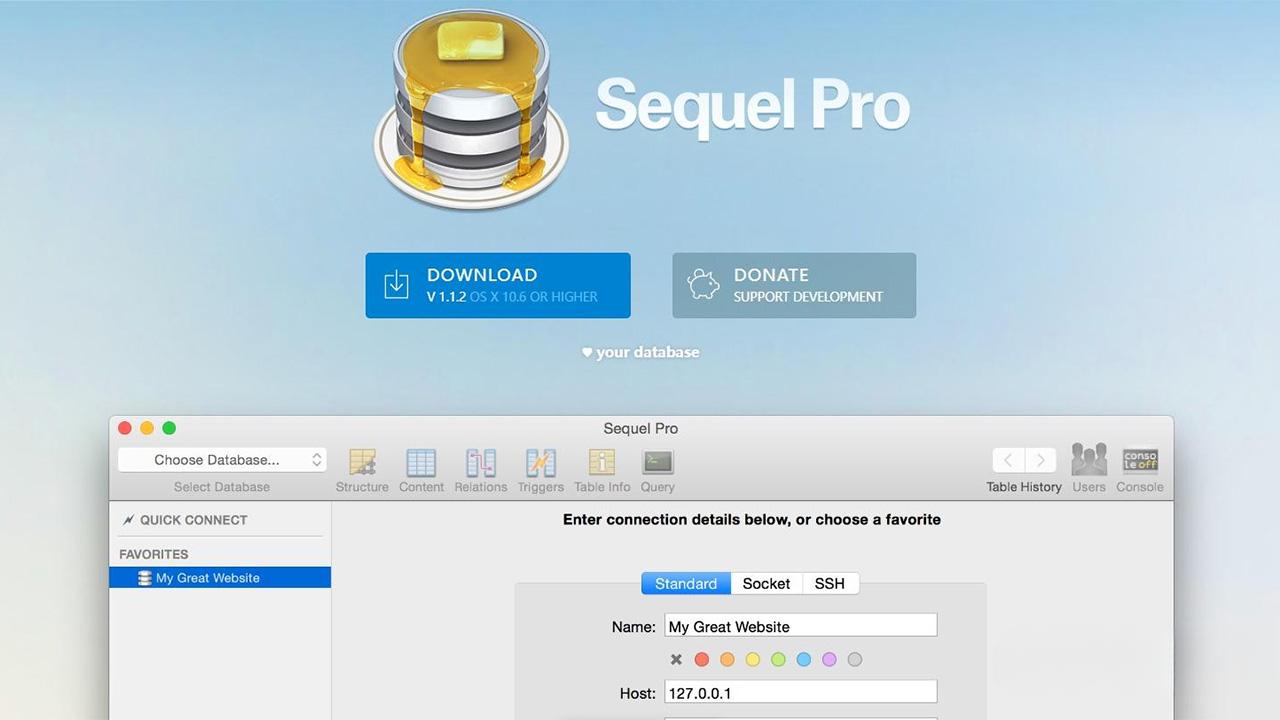Select the Standard connection tab
The image size is (1280, 720).
[686, 584]
